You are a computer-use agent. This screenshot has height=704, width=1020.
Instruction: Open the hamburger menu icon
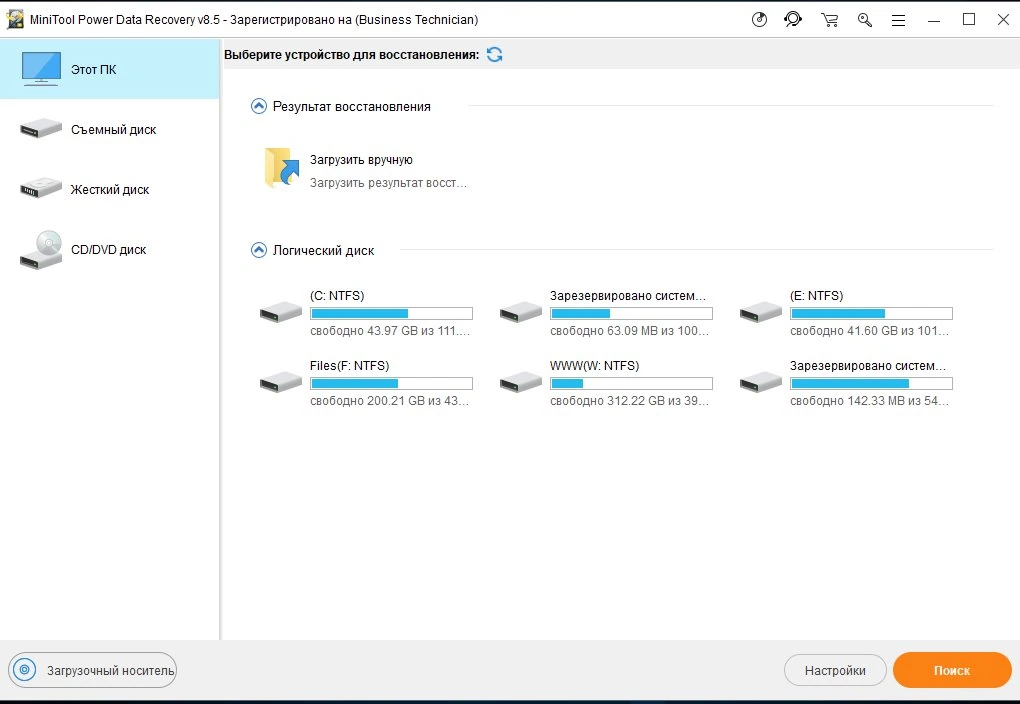(x=898, y=20)
